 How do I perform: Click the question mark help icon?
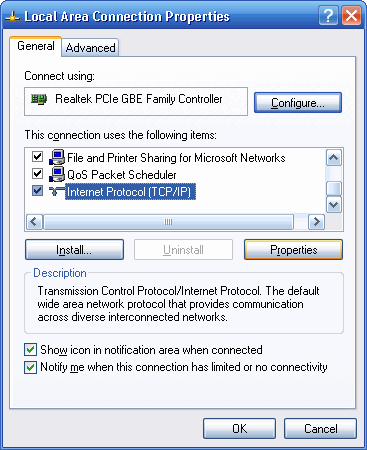click(x=329, y=16)
